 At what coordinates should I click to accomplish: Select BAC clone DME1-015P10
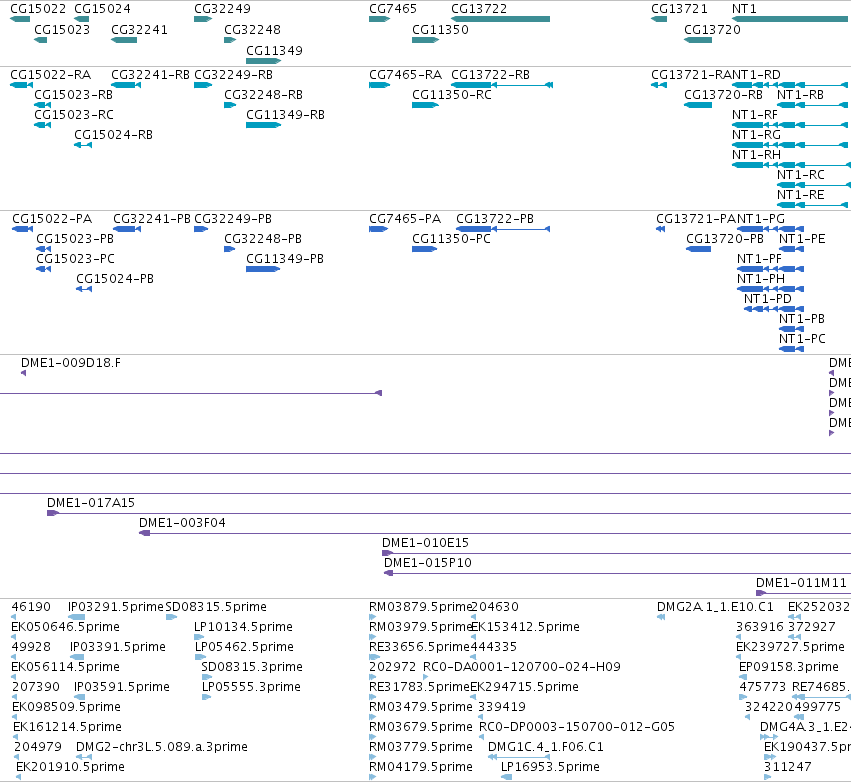[428, 563]
